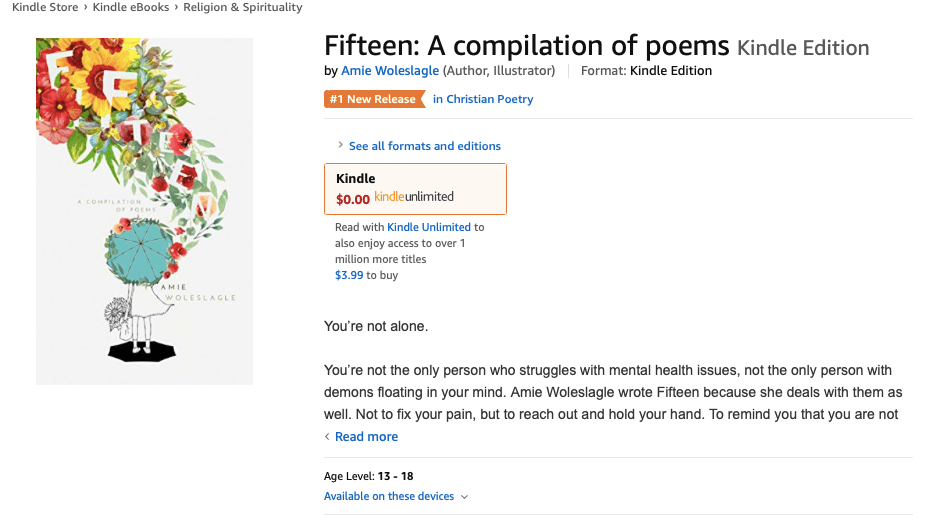Open Religion & Spirituality category breadcrumb

[x=242, y=7]
